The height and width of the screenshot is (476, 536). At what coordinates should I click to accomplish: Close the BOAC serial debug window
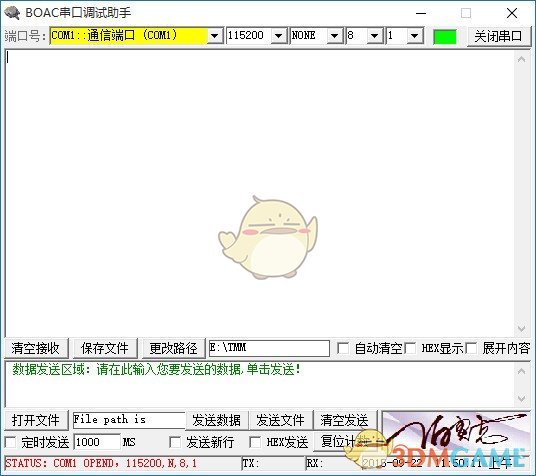(x=512, y=13)
